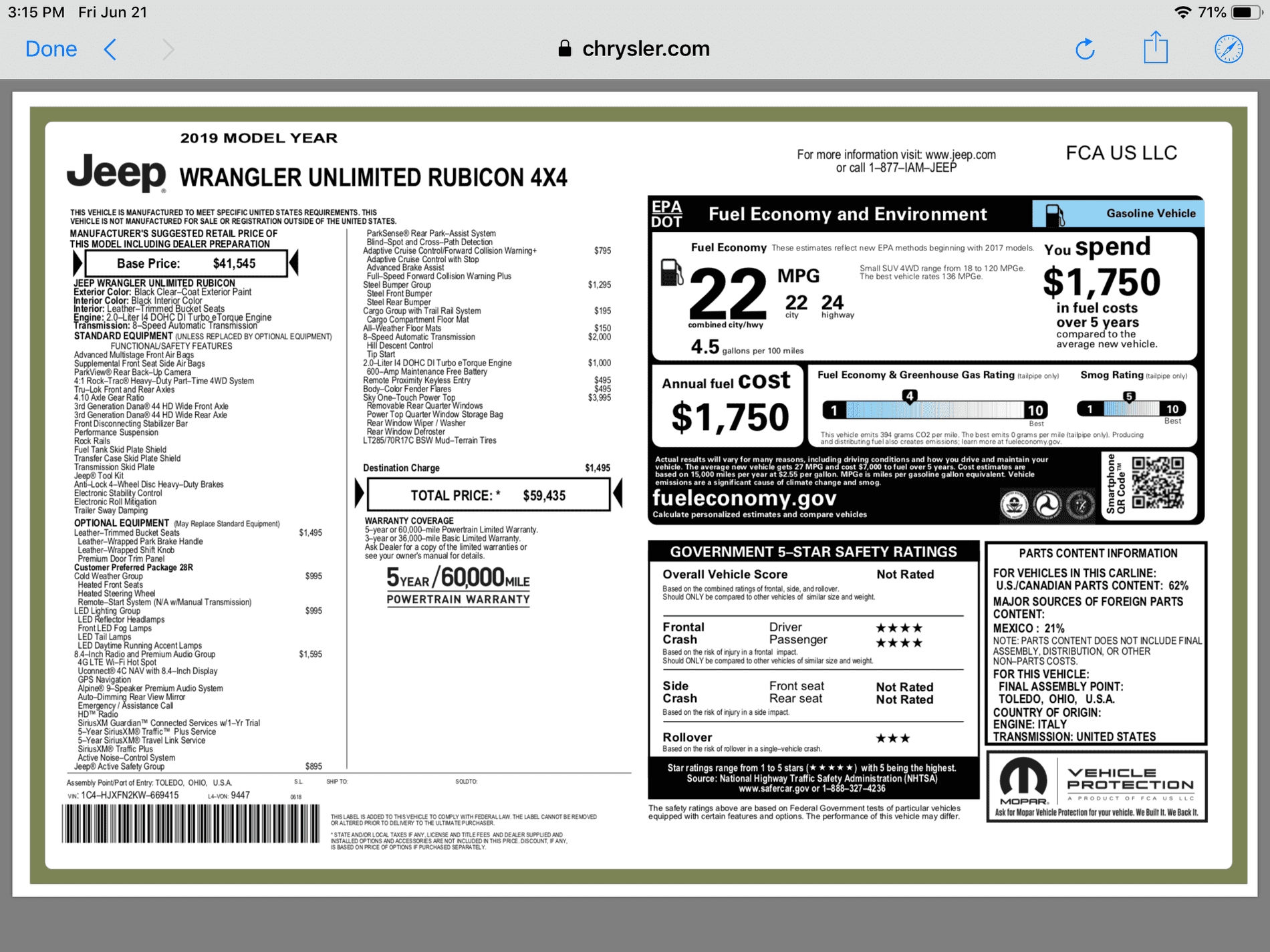Tap "All-Weather Floor Mats" option
The image size is (1270, 952).
coord(402,328)
